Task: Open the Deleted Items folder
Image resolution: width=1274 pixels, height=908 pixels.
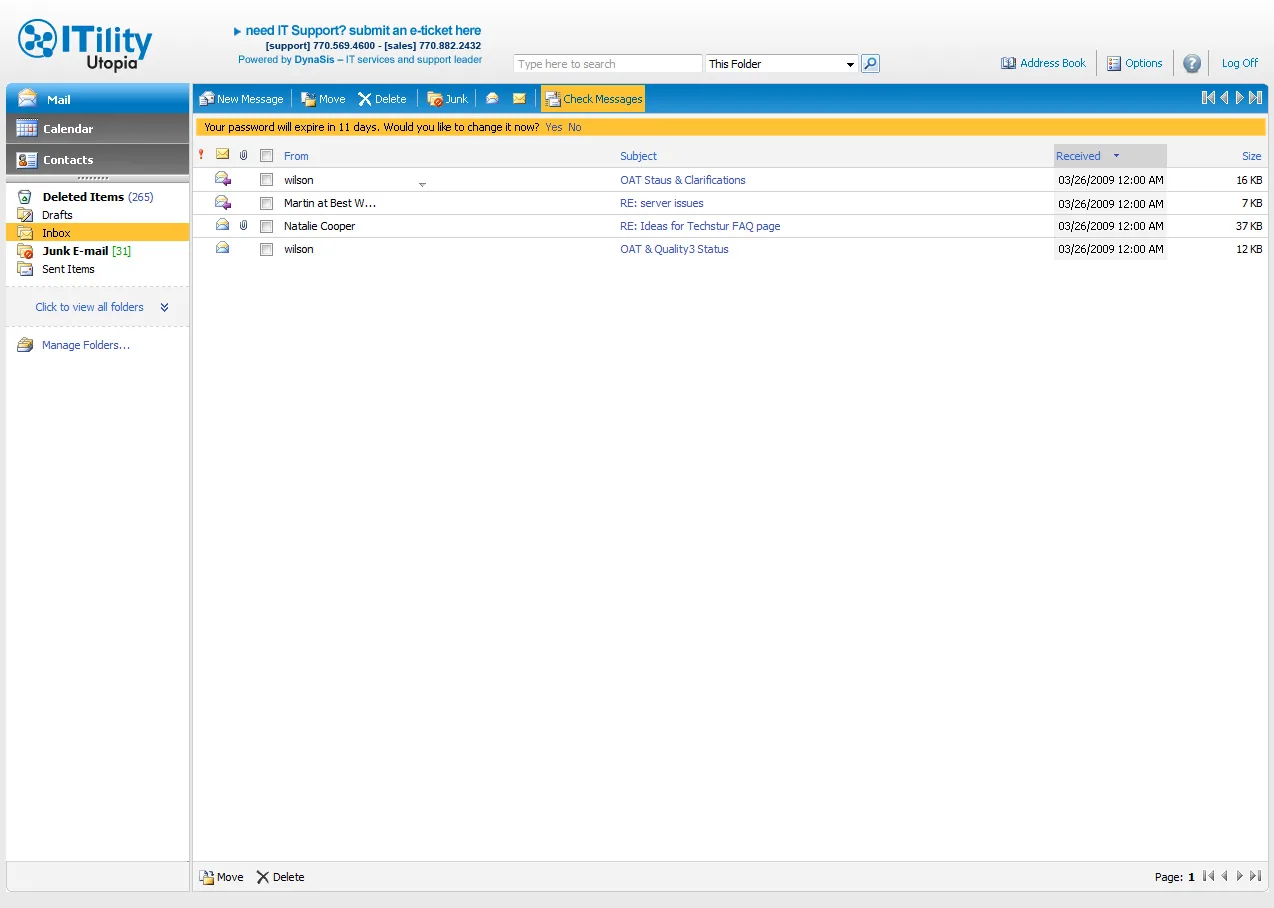Action: tap(98, 197)
